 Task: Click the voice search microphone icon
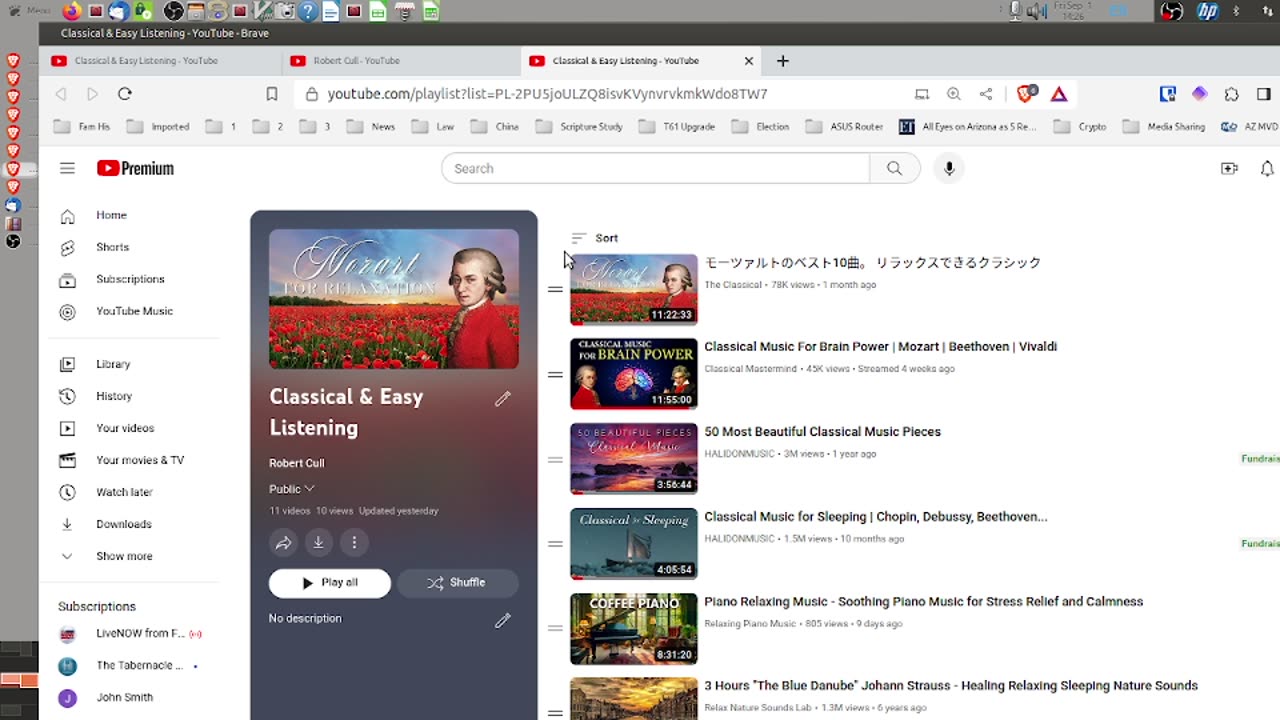[949, 169]
